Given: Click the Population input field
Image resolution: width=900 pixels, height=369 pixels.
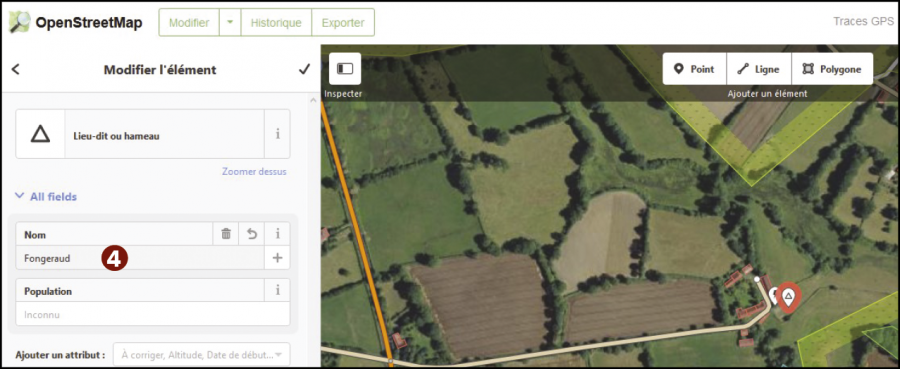Looking at the screenshot, I should pos(153,314).
